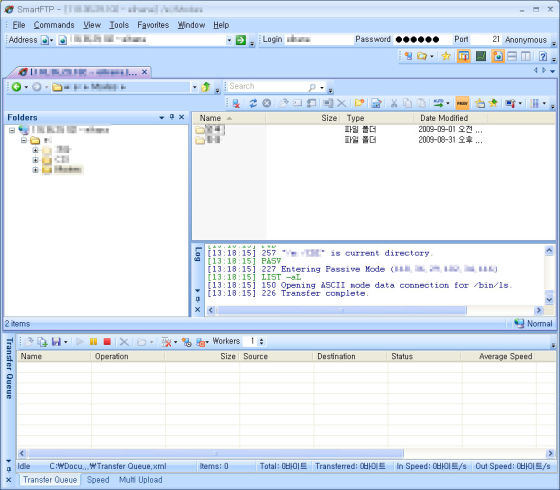Click the green Back navigation arrow
Viewport: 560px width, 490px height.
16,87
